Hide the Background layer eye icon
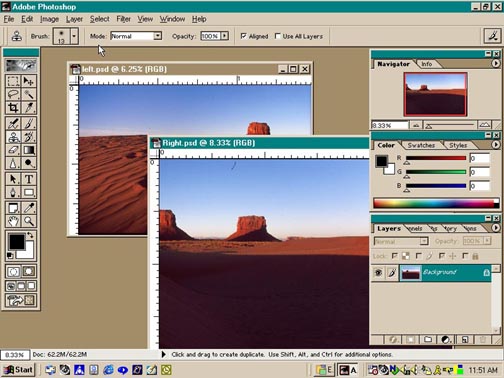Image resolution: width=504 pixels, height=378 pixels. click(378, 273)
